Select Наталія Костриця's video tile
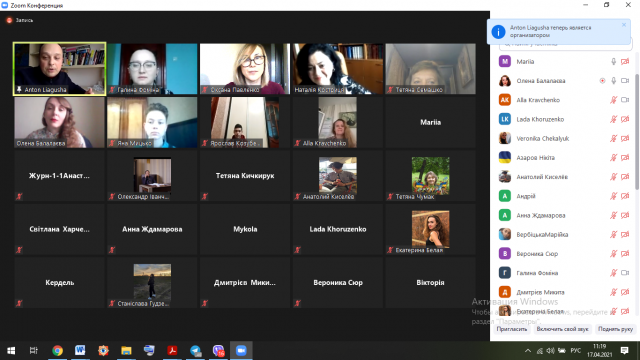 coord(338,69)
